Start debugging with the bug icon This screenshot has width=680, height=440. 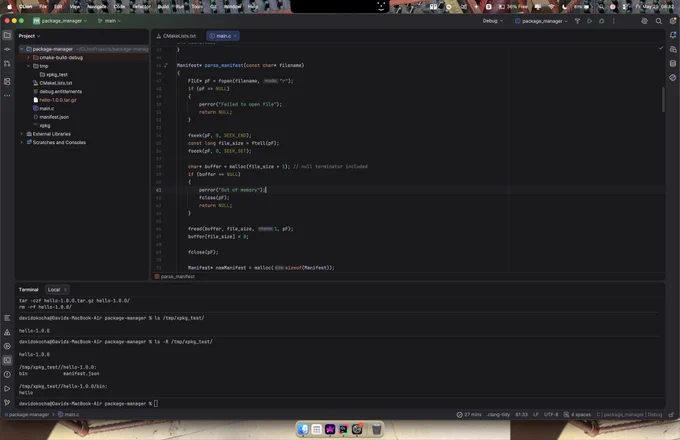tap(602, 21)
